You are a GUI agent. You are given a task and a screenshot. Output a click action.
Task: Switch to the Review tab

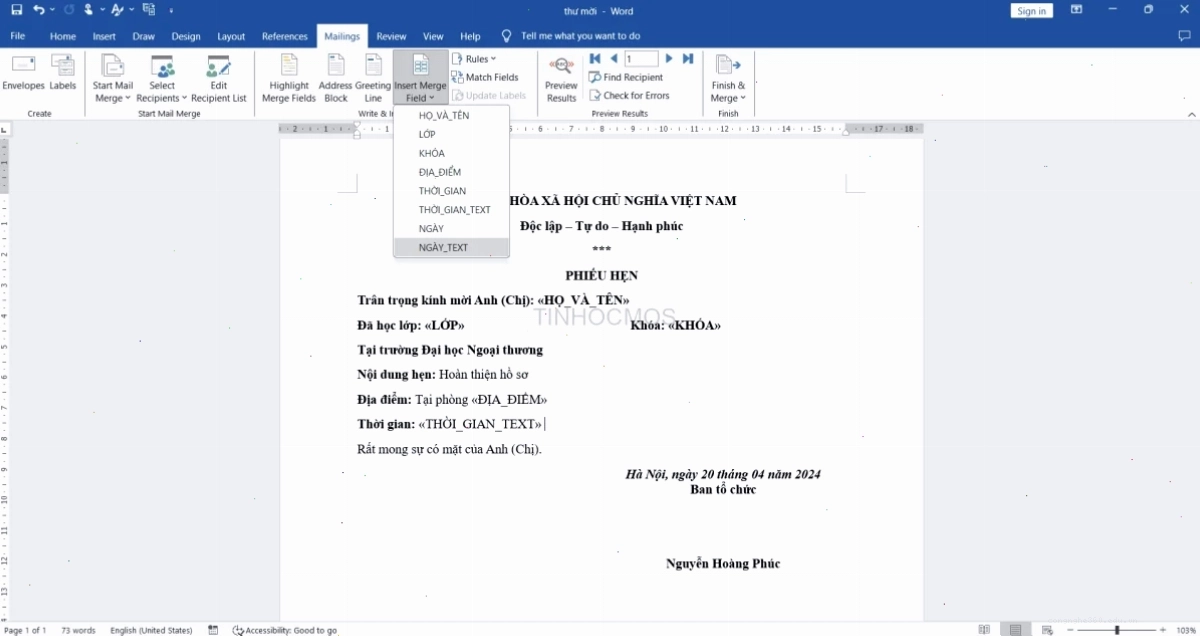pyautogui.click(x=392, y=36)
